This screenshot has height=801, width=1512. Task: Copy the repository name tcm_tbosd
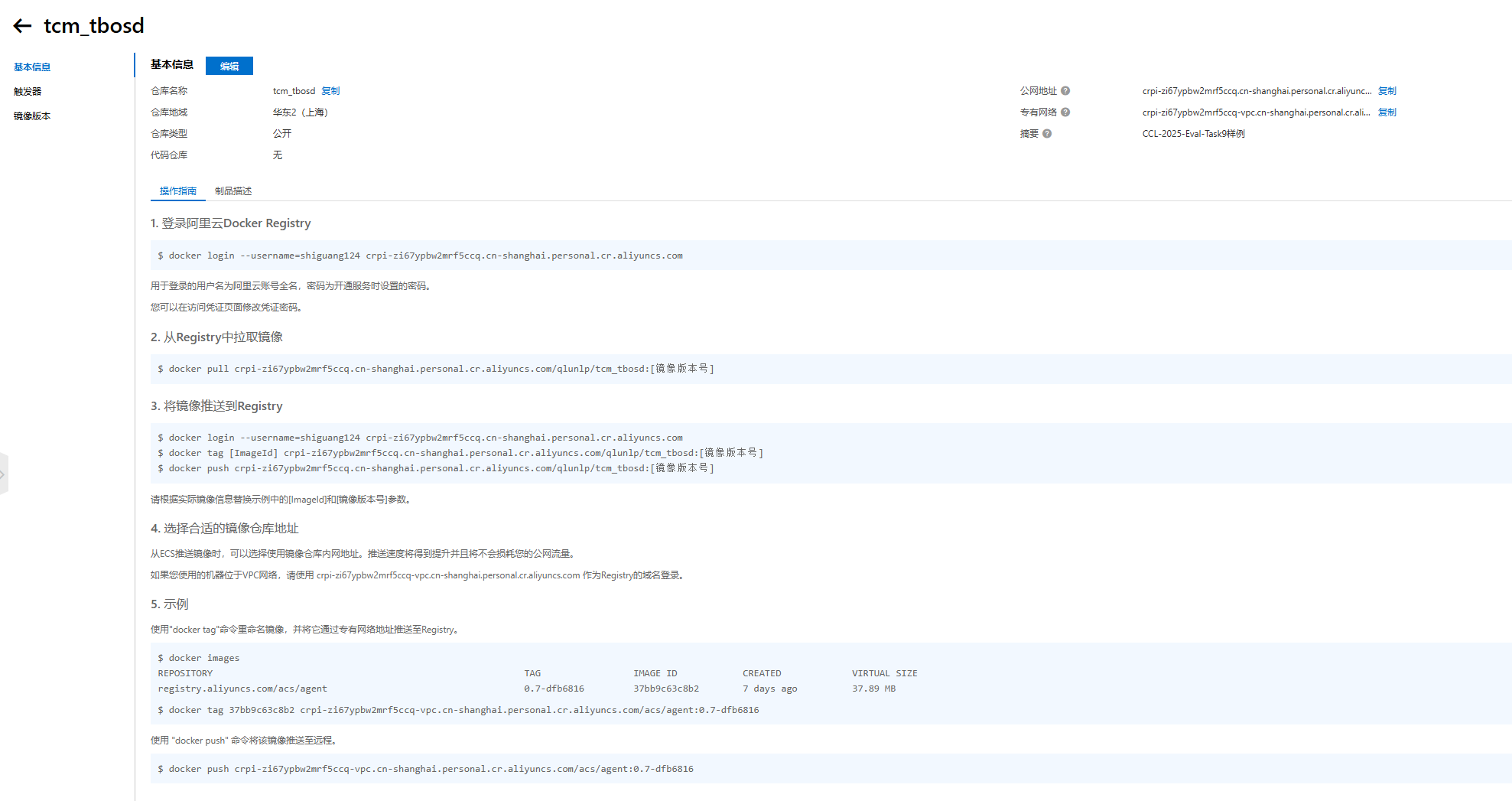(330, 91)
